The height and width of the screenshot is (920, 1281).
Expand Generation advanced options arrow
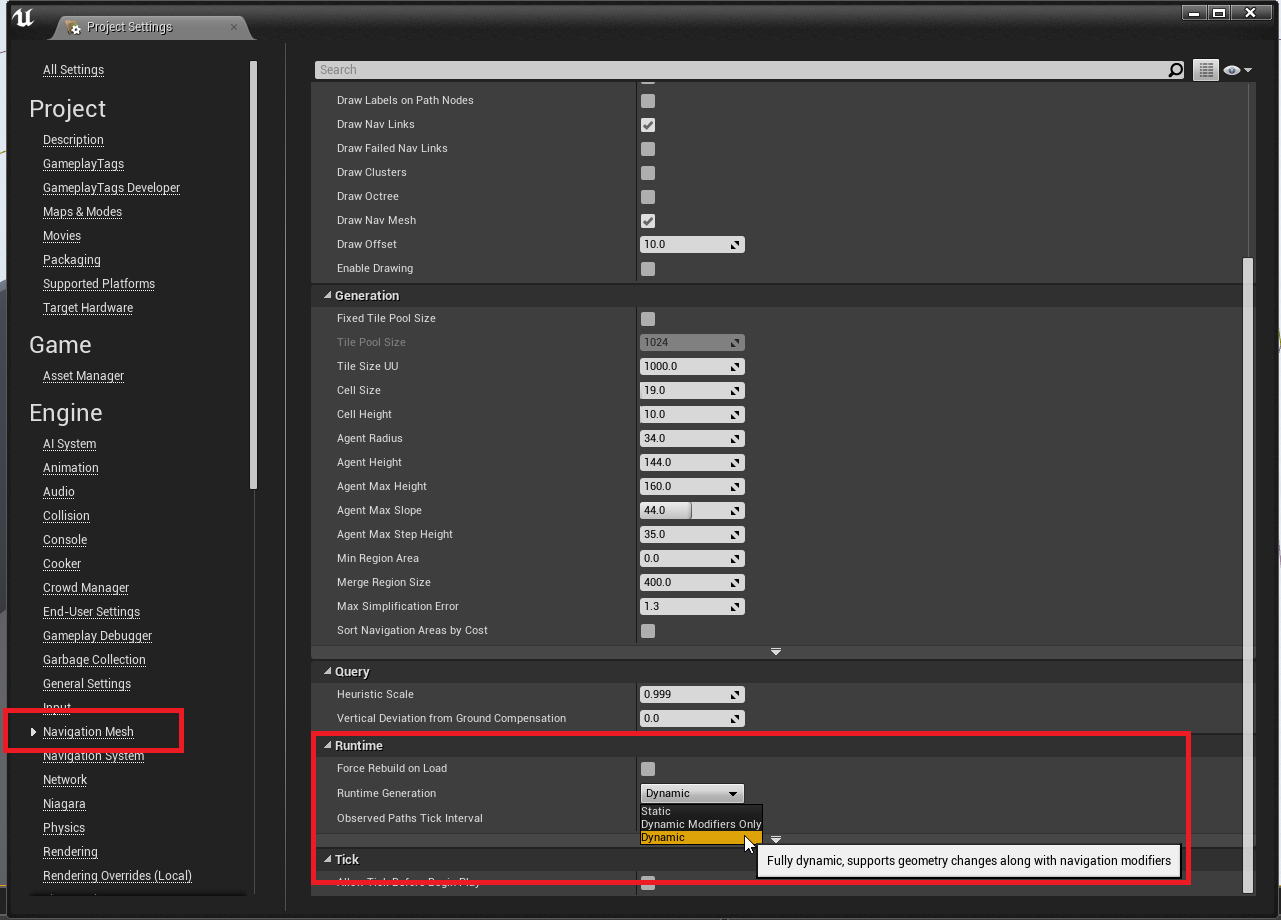776,652
